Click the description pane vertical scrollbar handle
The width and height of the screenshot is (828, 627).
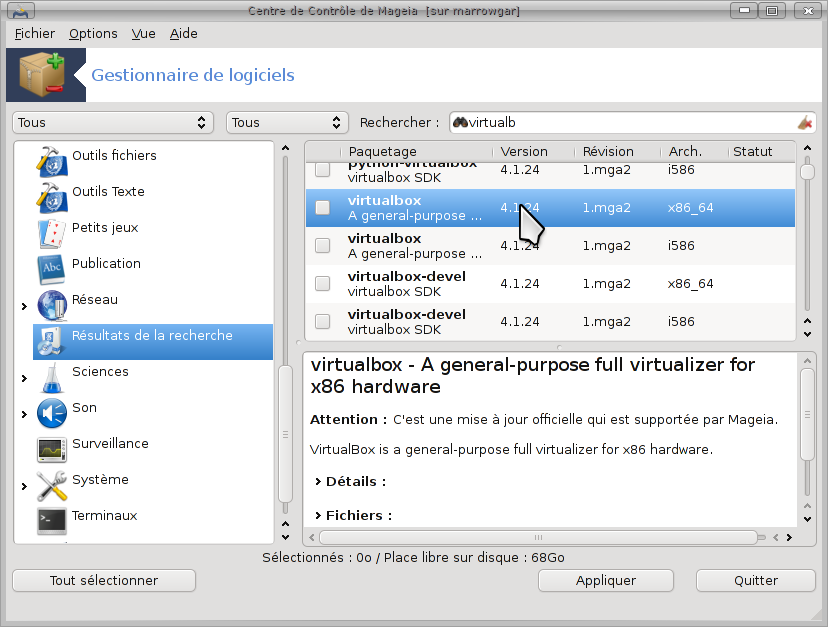click(x=807, y=415)
